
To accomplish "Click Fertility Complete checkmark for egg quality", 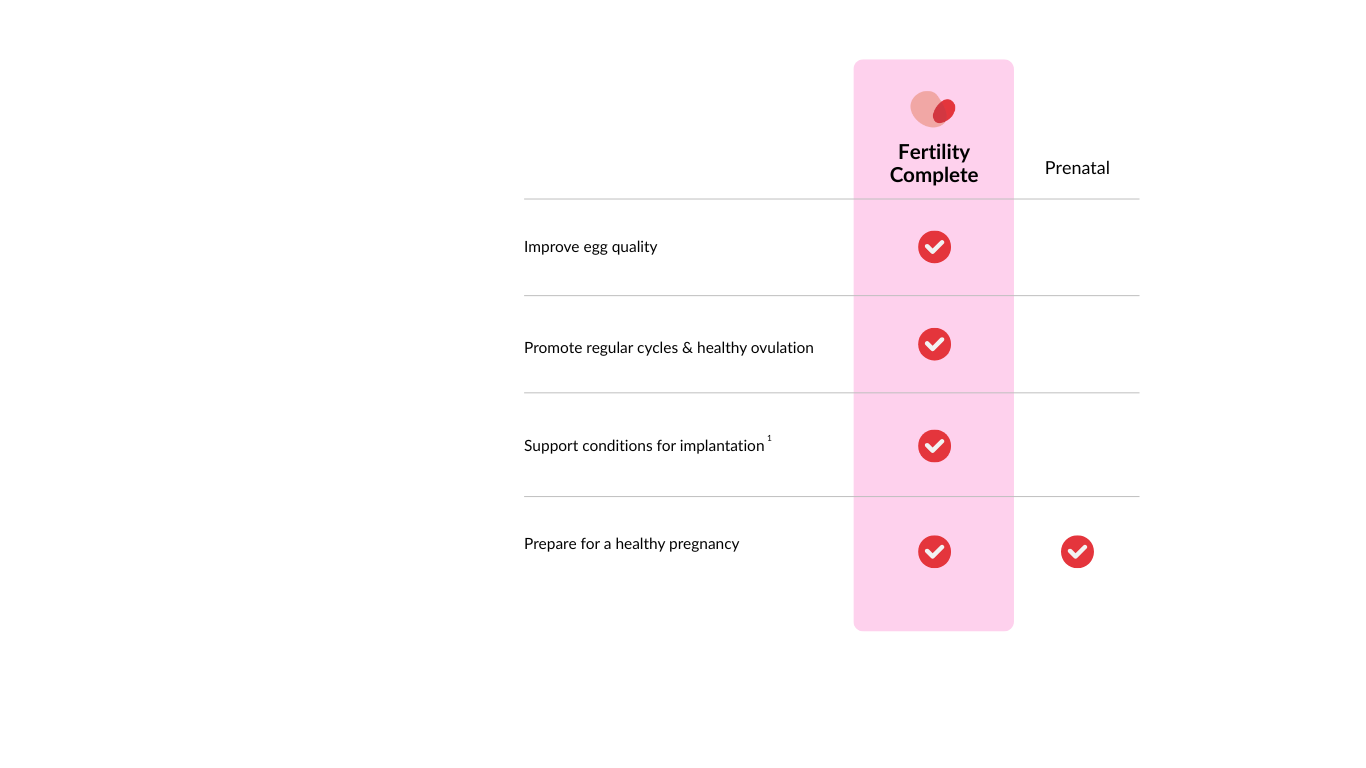I will [x=934, y=247].
